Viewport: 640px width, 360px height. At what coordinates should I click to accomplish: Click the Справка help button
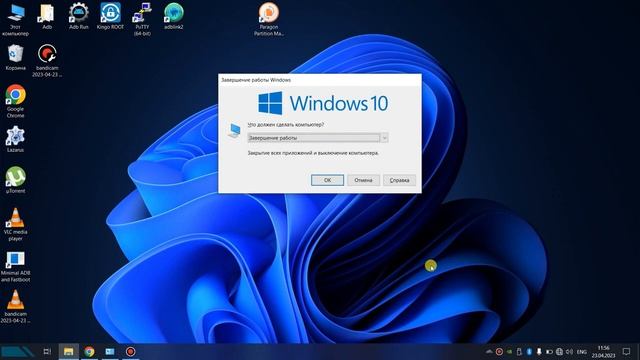click(x=399, y=180)
